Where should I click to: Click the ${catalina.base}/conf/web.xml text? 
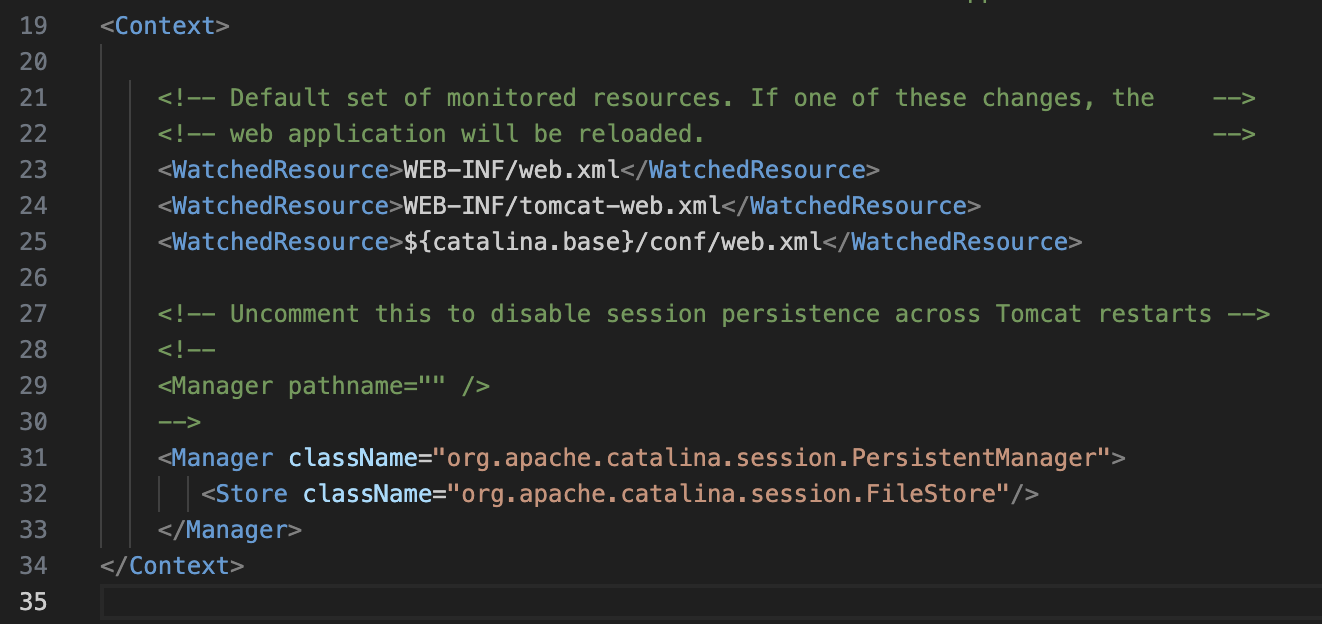[612, 242]
